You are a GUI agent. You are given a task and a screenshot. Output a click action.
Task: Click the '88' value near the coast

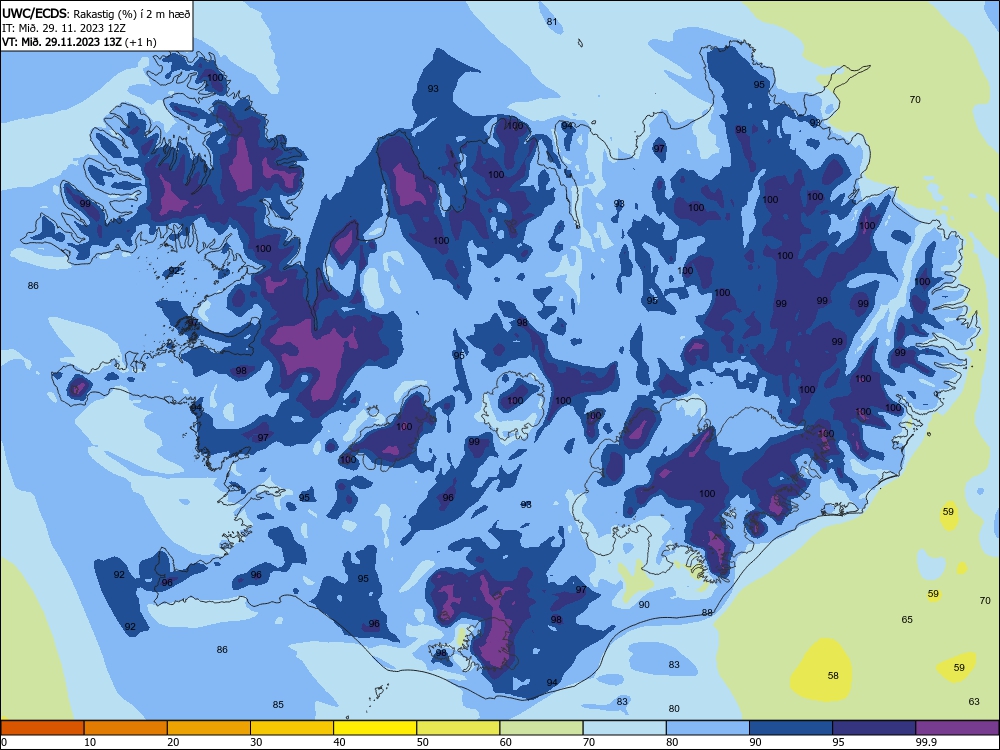coord(707,612)
